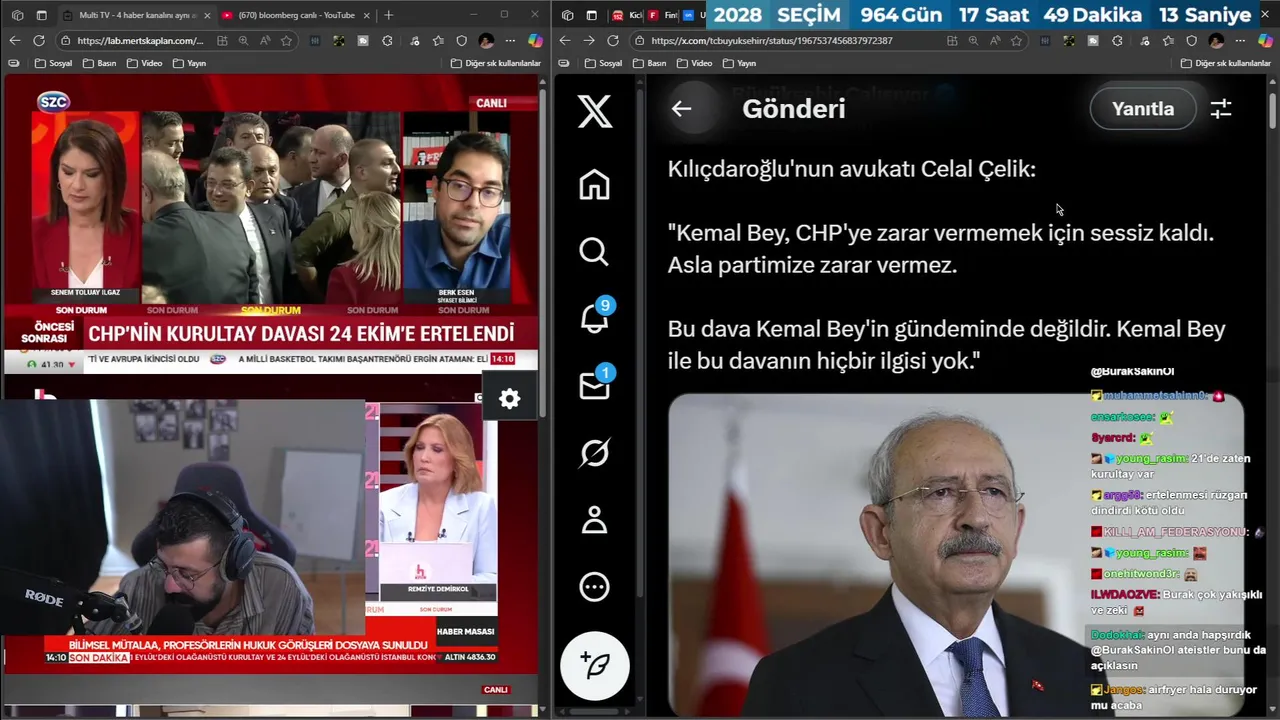
Task: Open X profile person icon
Action: (594, 520)
